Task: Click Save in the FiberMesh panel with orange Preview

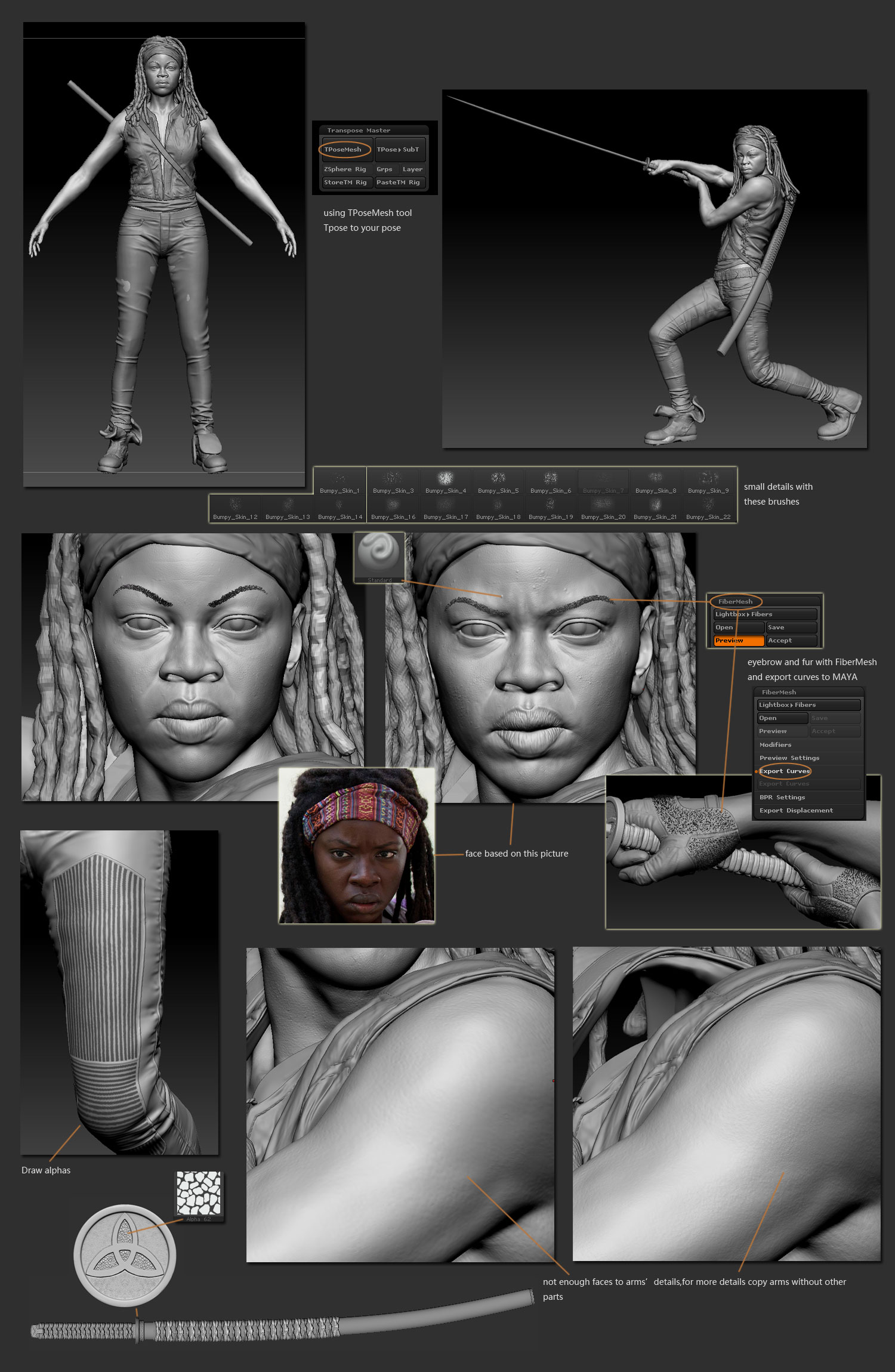Action: [792, 628]
